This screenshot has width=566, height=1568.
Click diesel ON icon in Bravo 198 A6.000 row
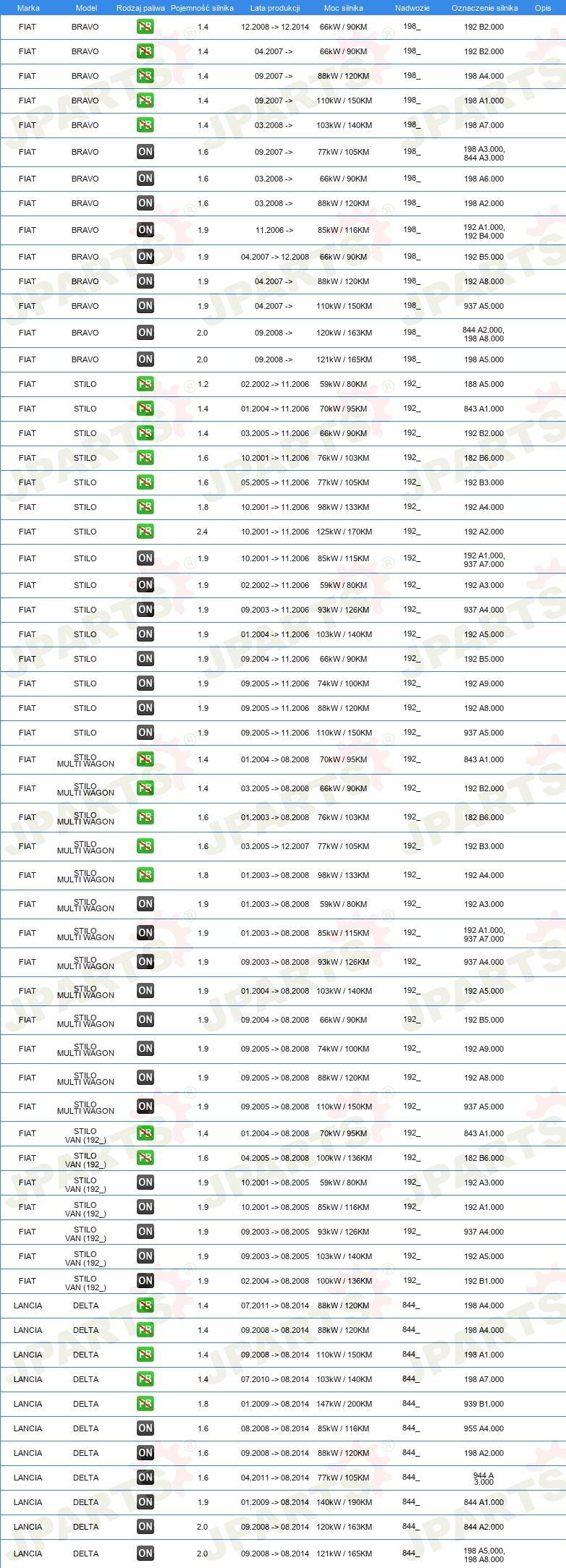145,179
